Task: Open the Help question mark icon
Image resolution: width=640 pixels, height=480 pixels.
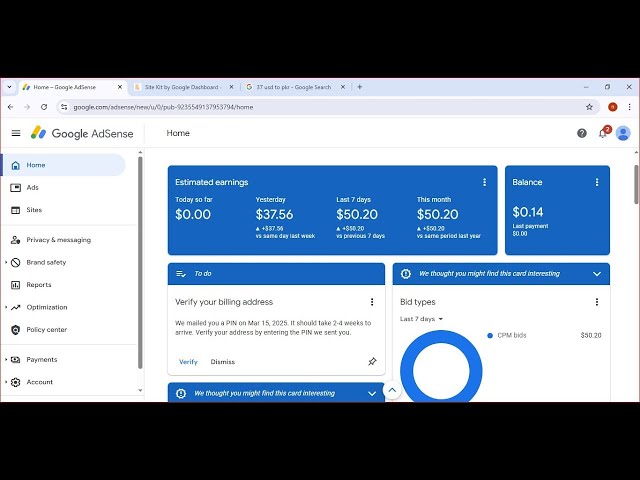Action: [582, 133]
